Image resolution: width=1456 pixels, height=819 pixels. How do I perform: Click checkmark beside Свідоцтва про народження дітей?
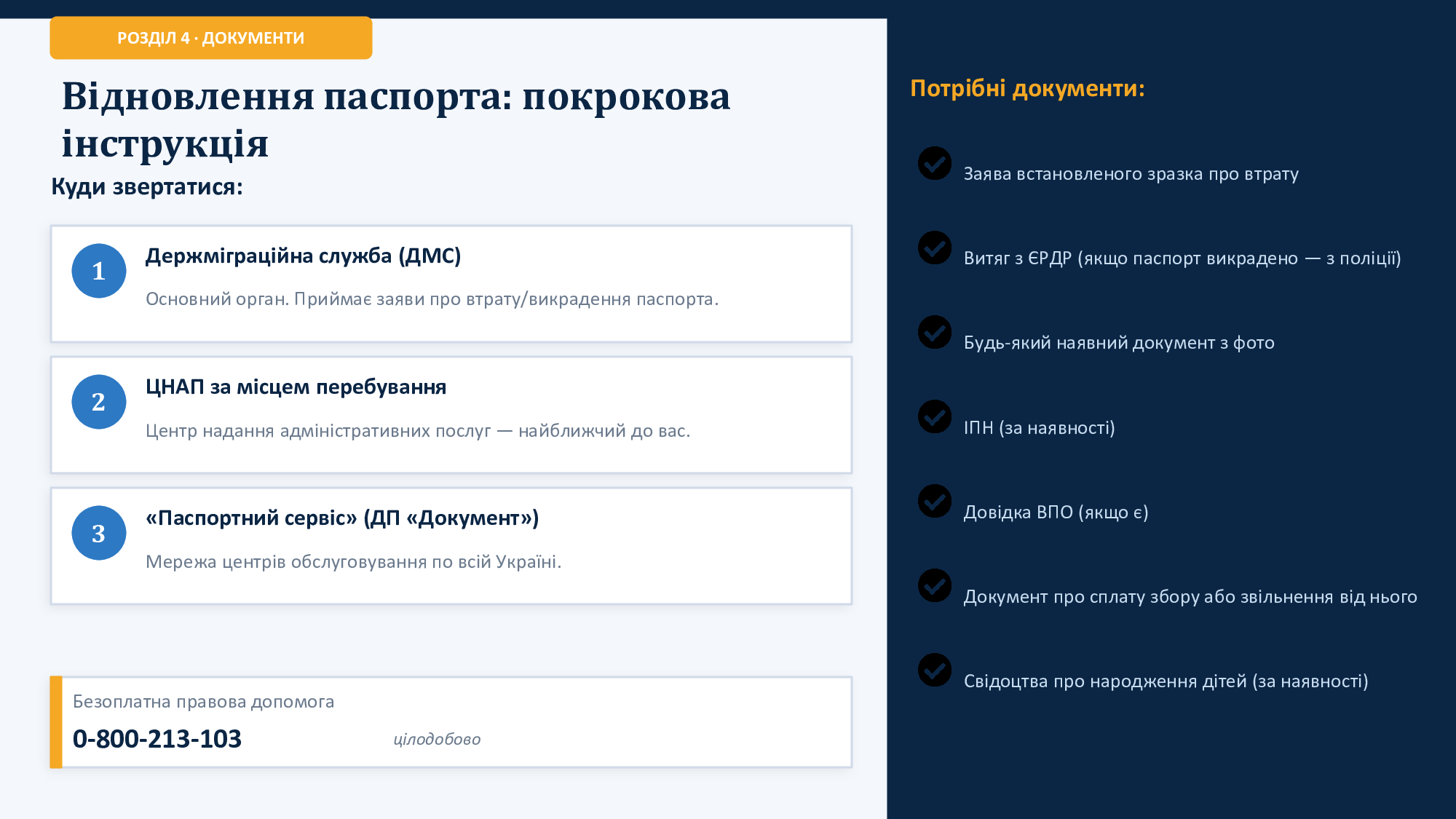pyautogui.click(x=935, y=670)
